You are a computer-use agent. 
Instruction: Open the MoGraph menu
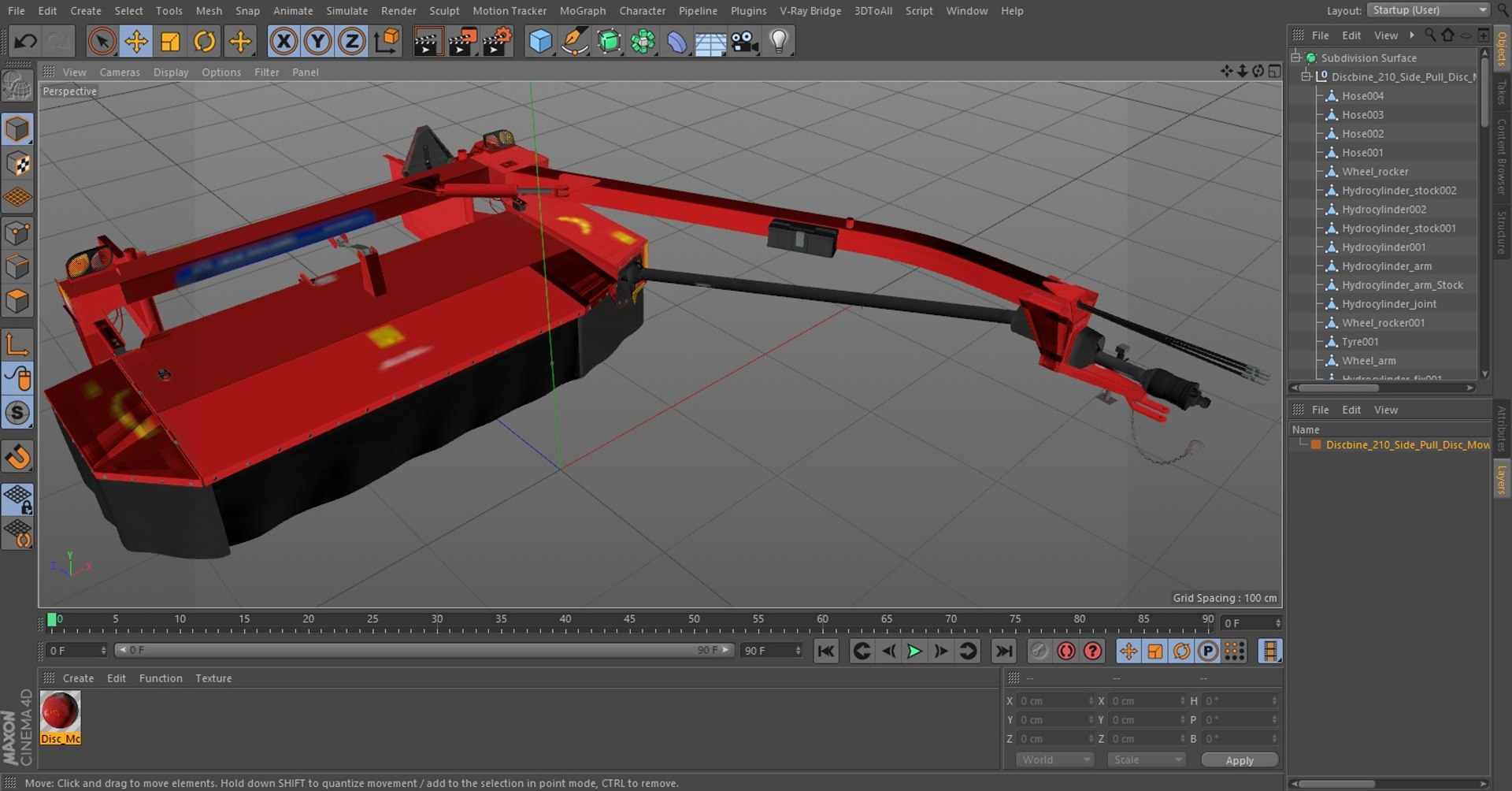[x=583, y=11]
